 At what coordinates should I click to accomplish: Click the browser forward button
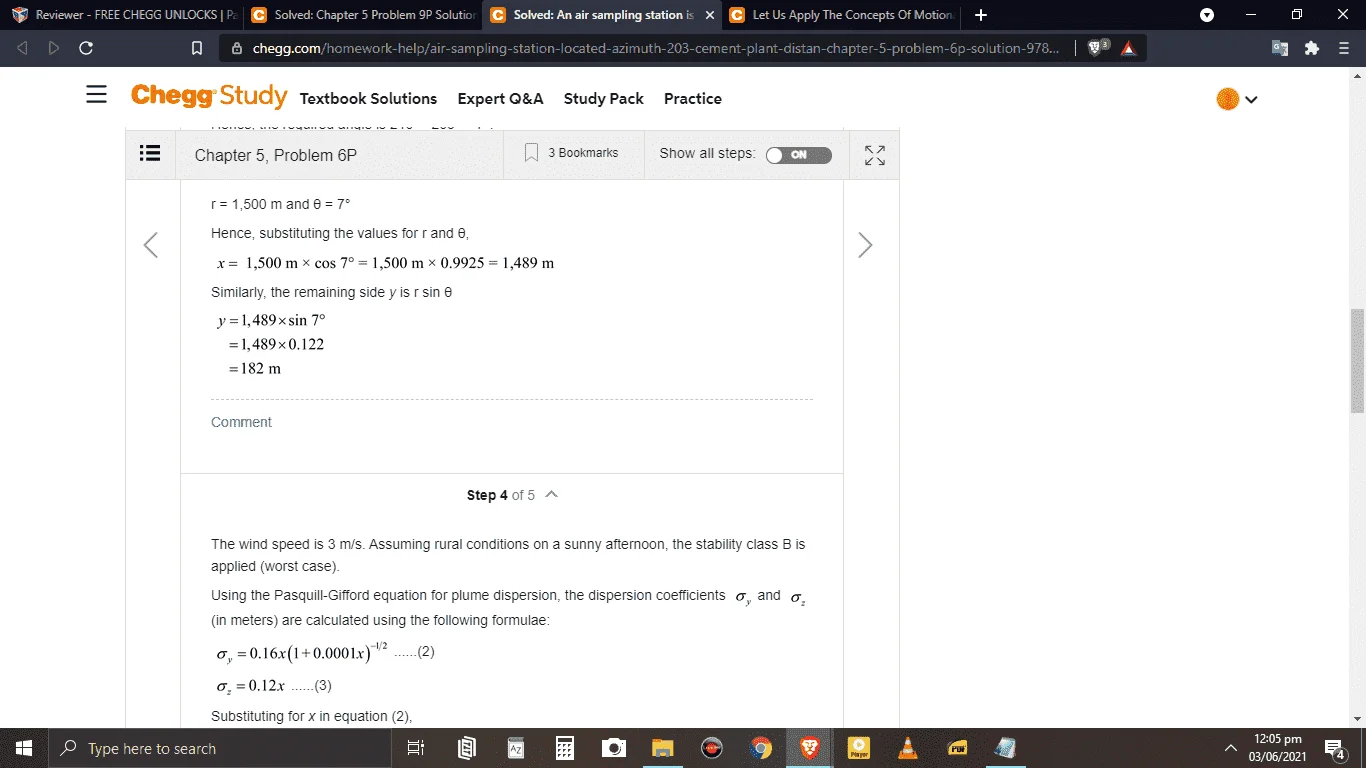coord(54,48)
